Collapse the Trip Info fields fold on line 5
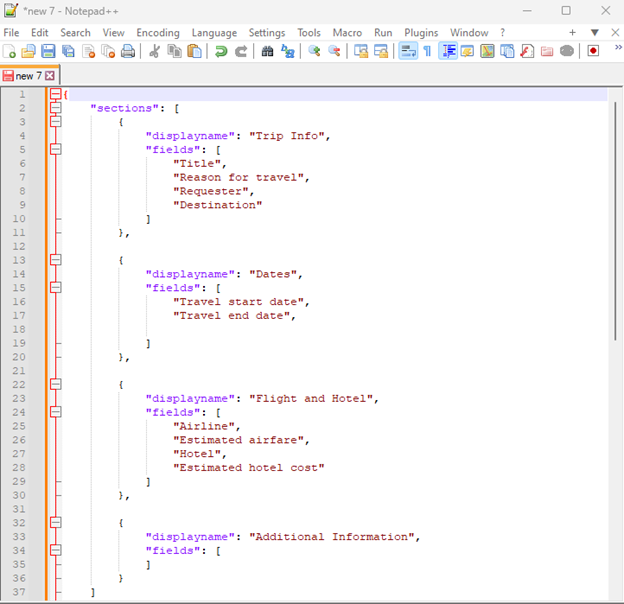The width and height of the screenshot is (624, 604). 55,149
